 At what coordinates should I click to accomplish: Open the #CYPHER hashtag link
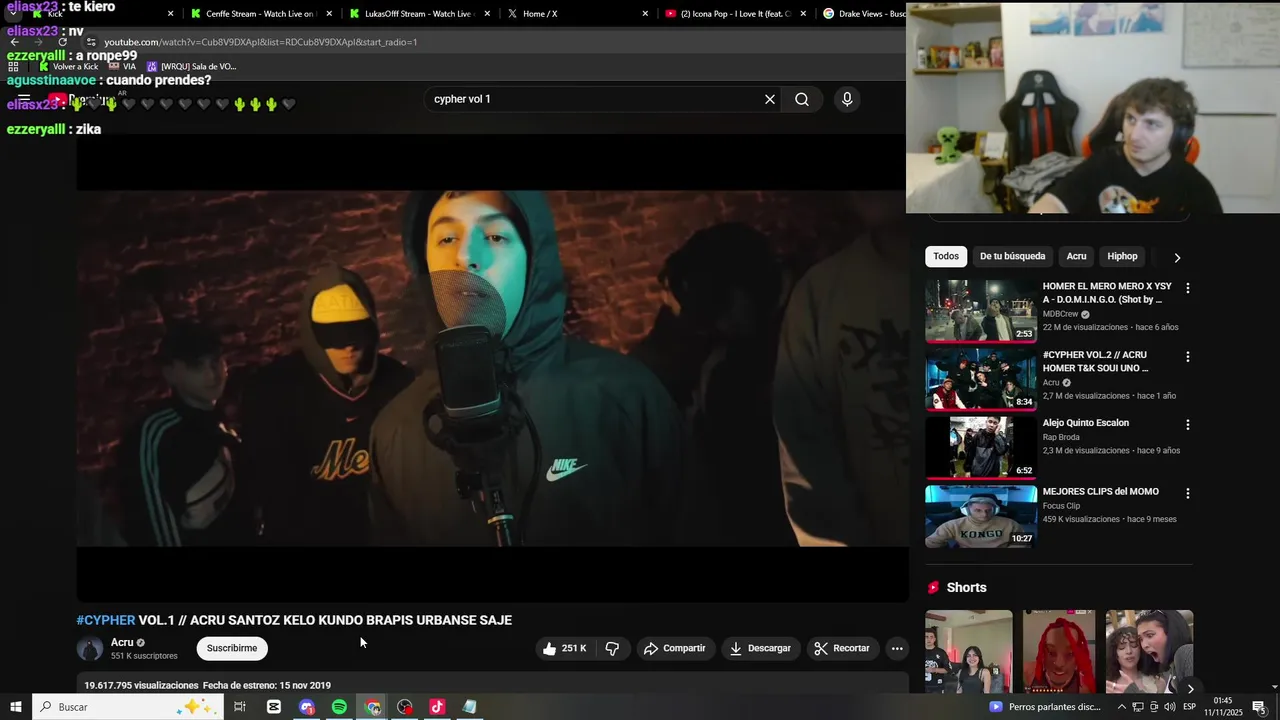click(x=106, y=620)
